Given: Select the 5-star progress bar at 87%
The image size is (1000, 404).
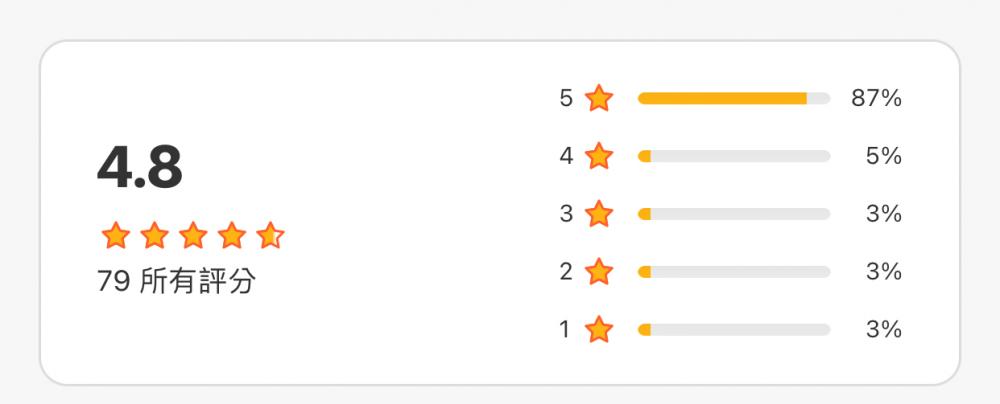Looking at the screenshot, I should (734, 98).
